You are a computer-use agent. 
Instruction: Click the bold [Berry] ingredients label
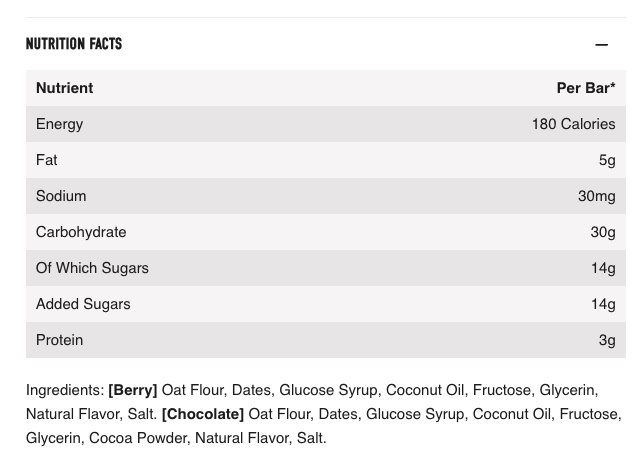[x=133, y=390]
